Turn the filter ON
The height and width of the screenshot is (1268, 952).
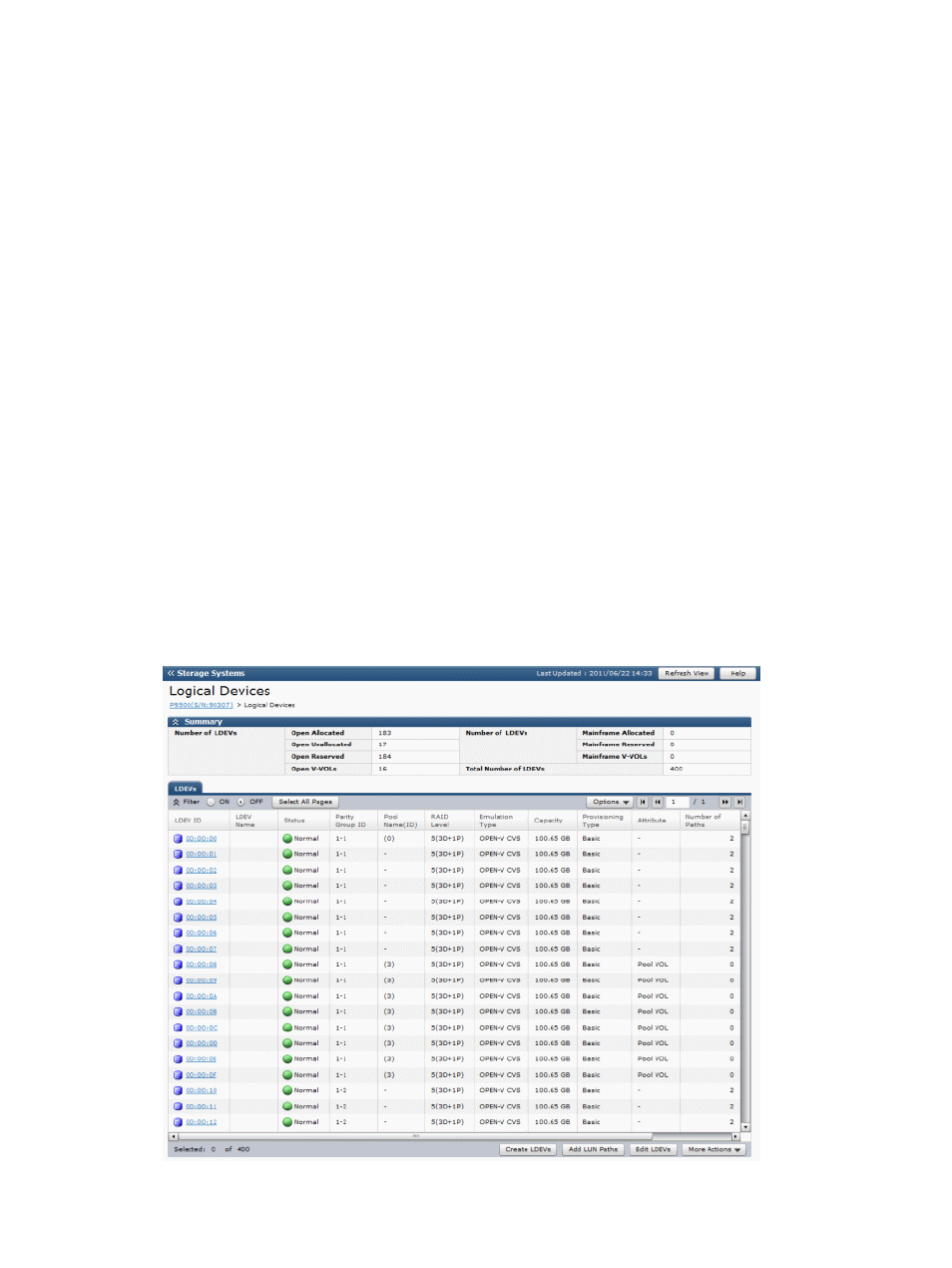[211, 802]
